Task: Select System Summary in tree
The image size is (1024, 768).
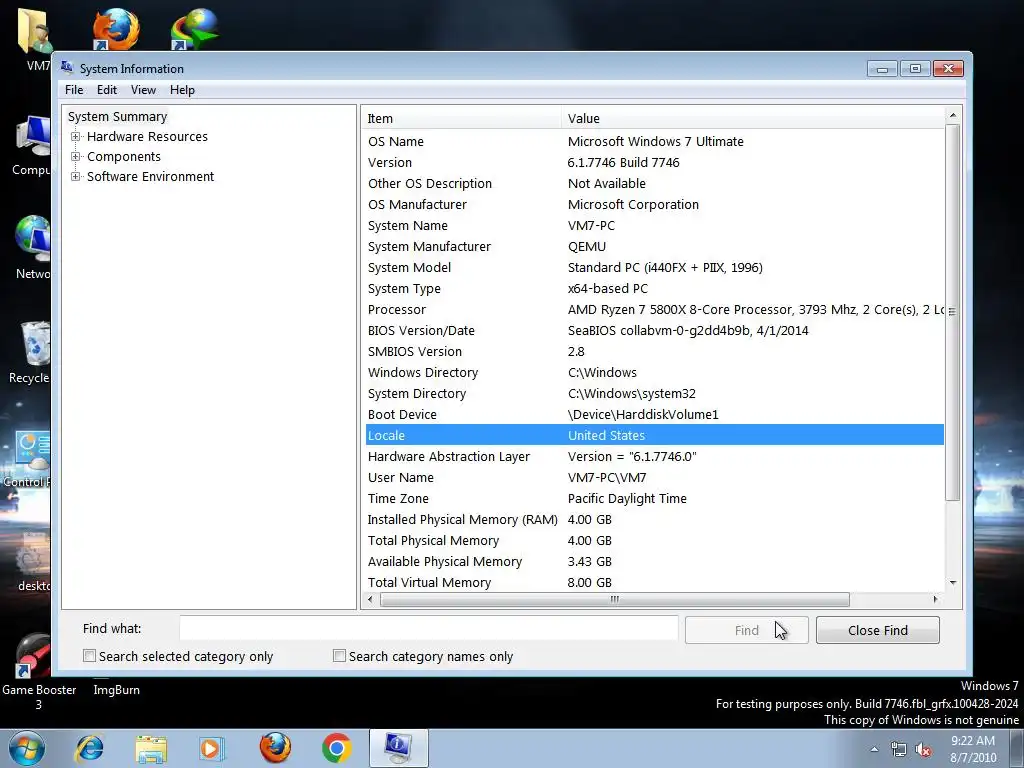Action: click(118, 116)
